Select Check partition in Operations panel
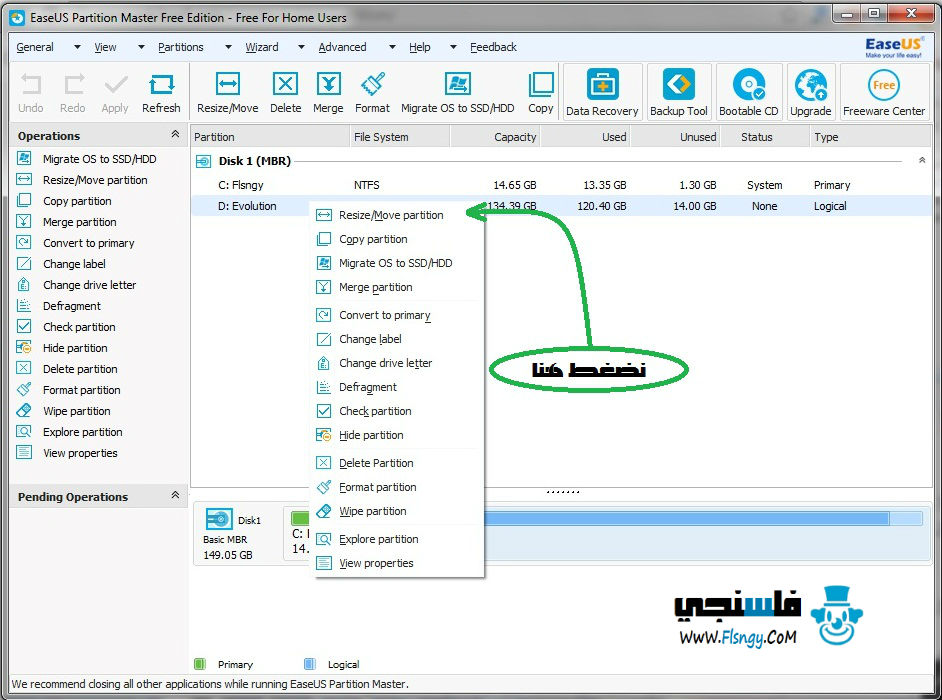 pos(79,327)
